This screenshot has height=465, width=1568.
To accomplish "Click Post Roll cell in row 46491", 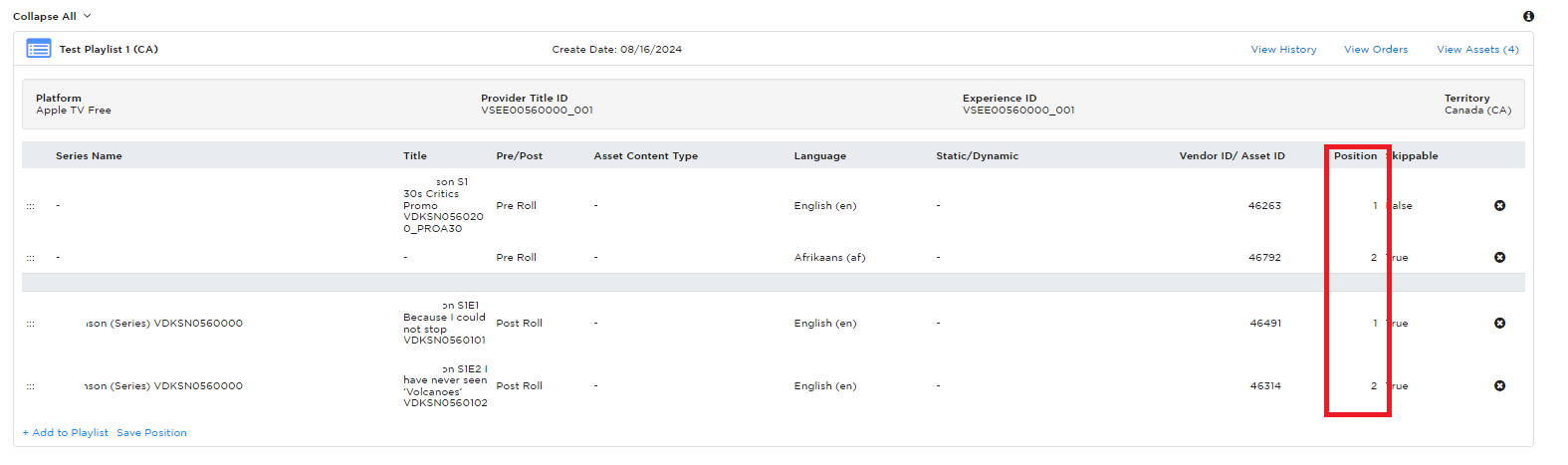I will point(519,324).
